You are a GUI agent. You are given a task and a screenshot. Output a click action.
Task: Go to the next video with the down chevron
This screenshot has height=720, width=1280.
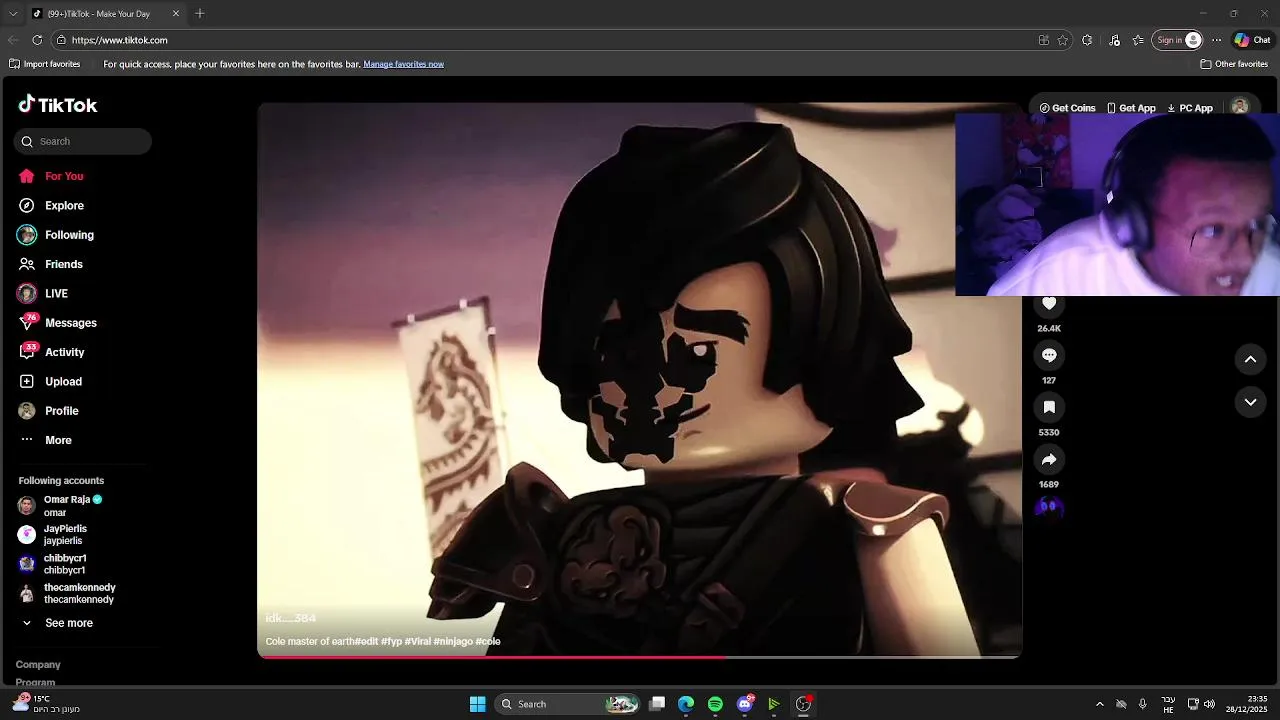point(1250,402)
